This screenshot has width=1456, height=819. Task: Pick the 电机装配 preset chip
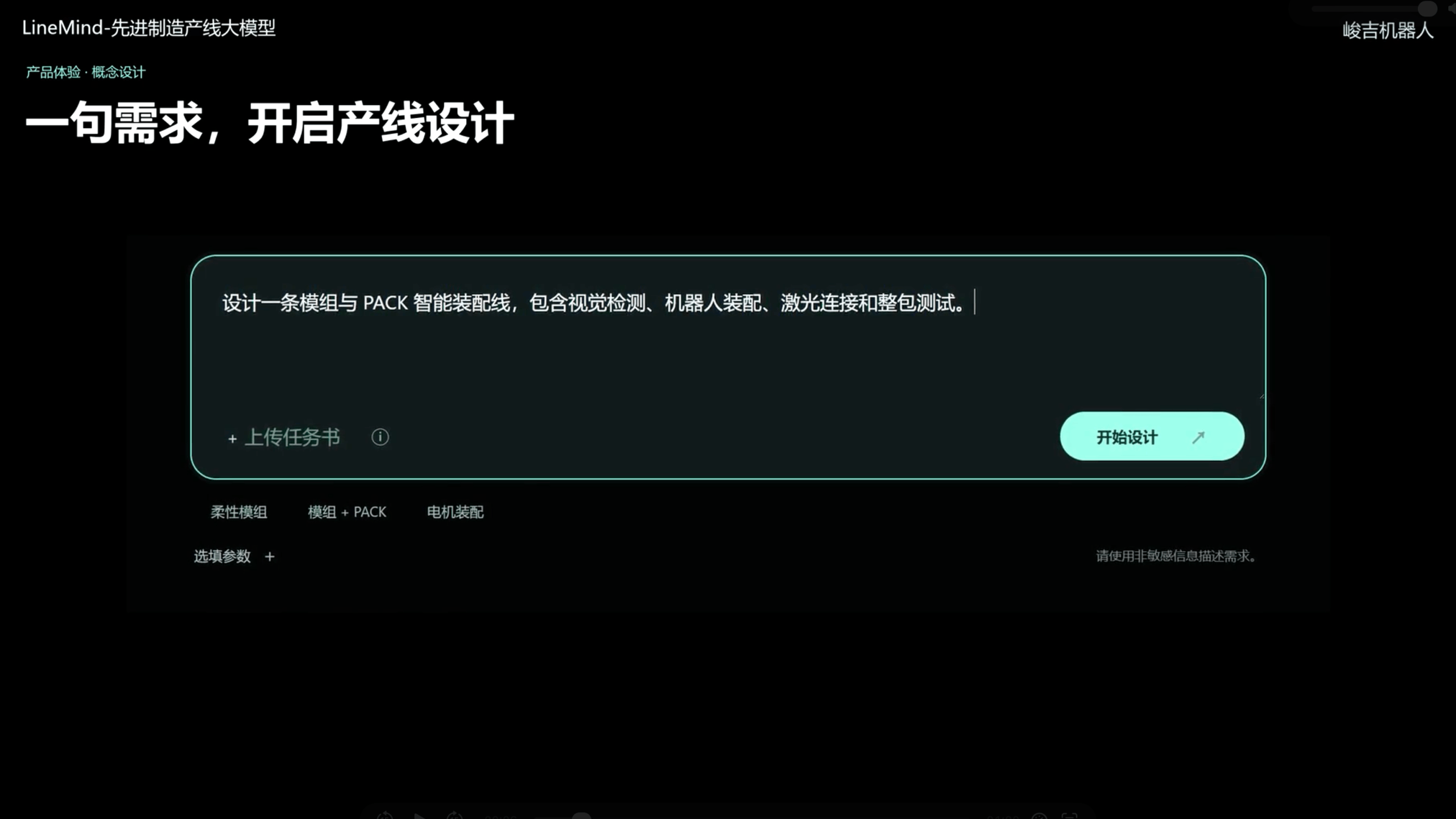[x=455, y=512]
